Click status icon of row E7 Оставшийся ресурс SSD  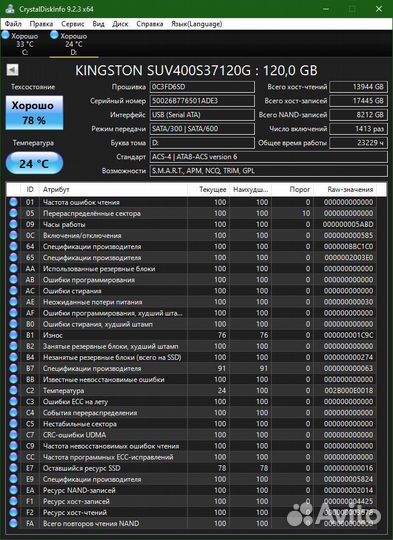tap(13, 468)
